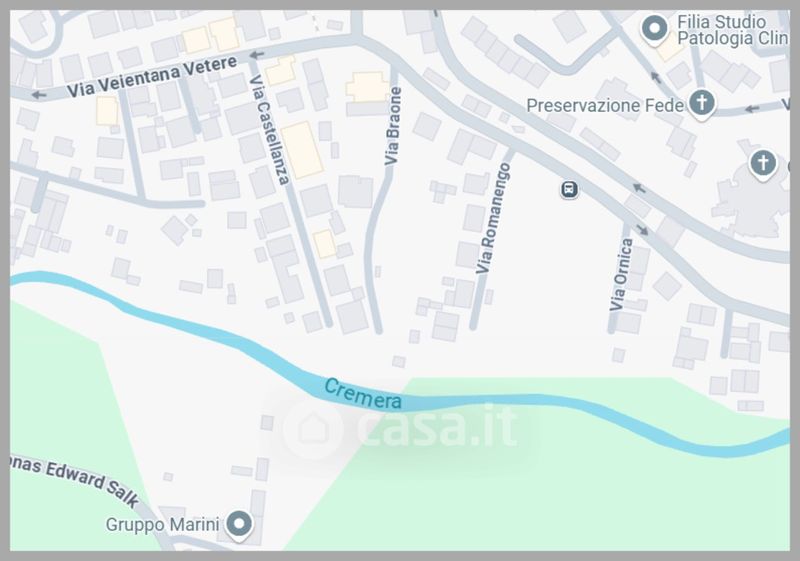Open the Gruppo Marini place name
The width and height of the screenshot is (800, 561).
tap(162, 524)
